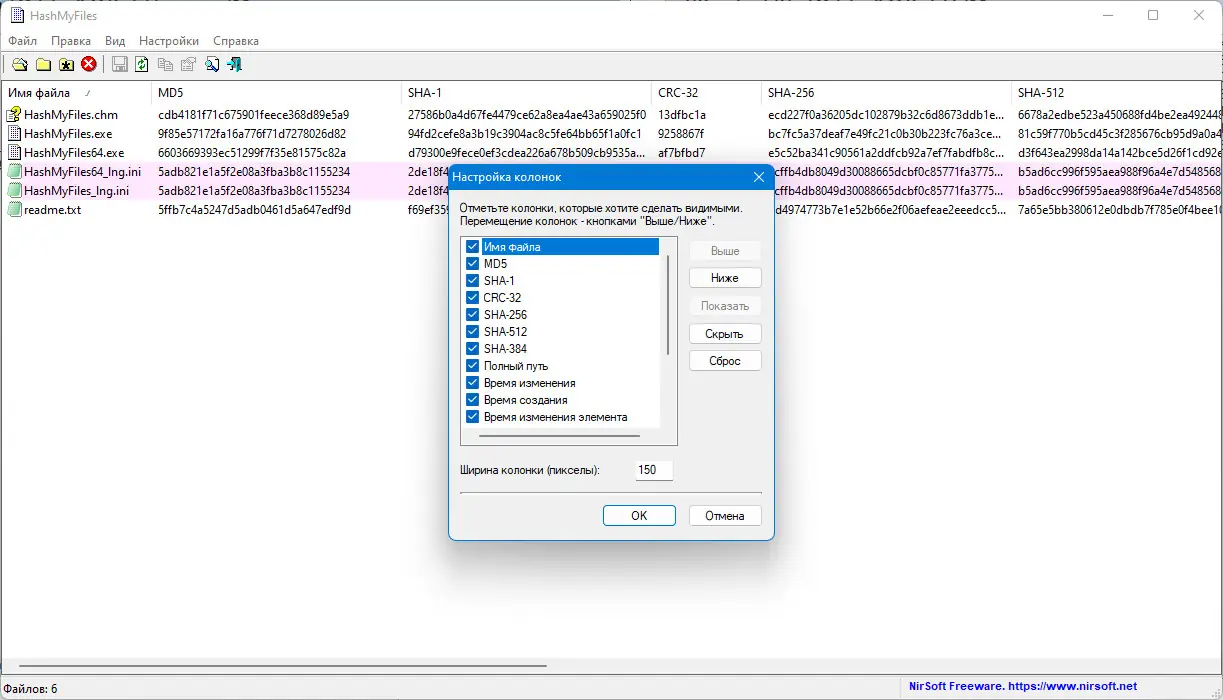This screenshot has width=1223, height=700.
Task: Click the Add Files open-folder toolbar icon
Action: (19, 65)
